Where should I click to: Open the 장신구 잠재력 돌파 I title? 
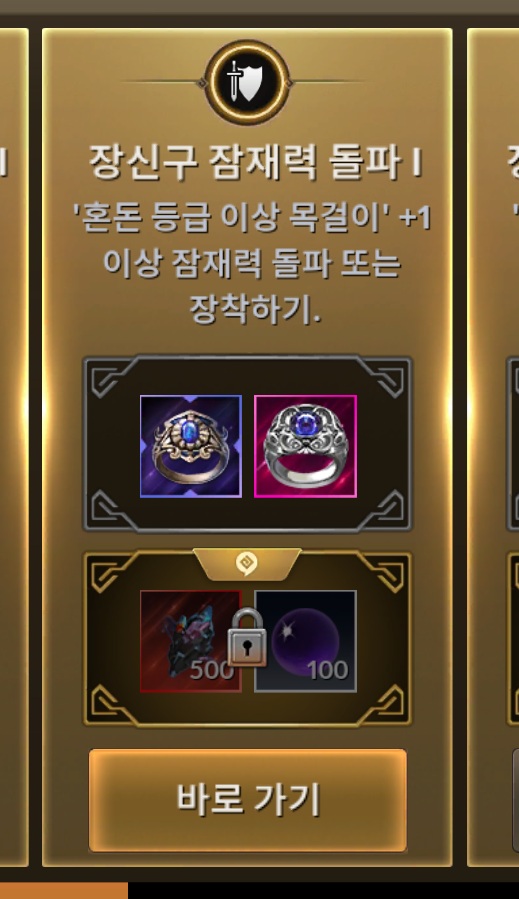[x=255, y=163]
